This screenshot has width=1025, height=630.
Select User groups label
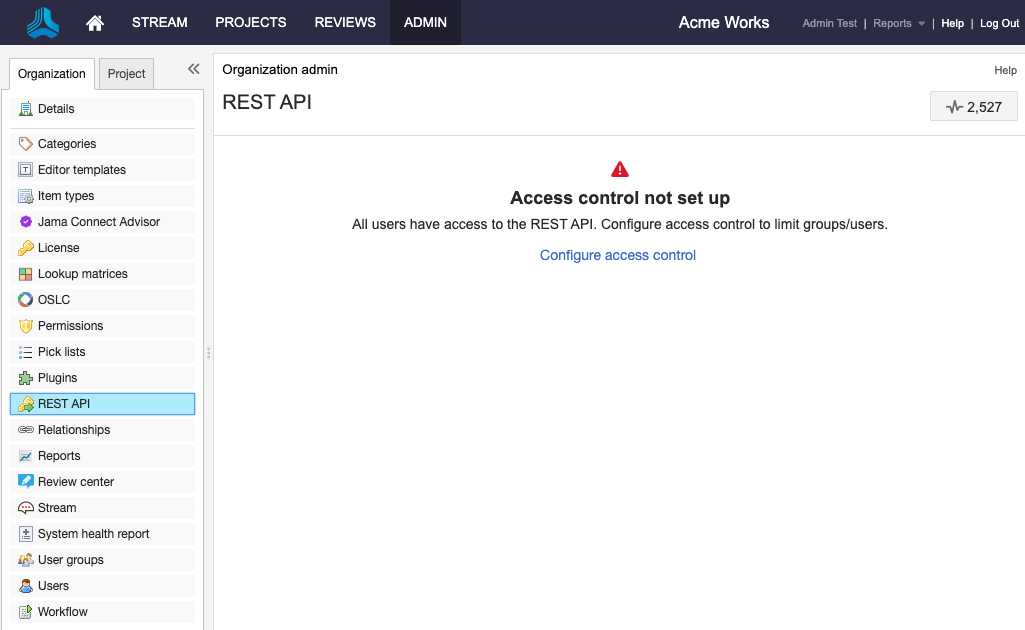pos(71,560)
